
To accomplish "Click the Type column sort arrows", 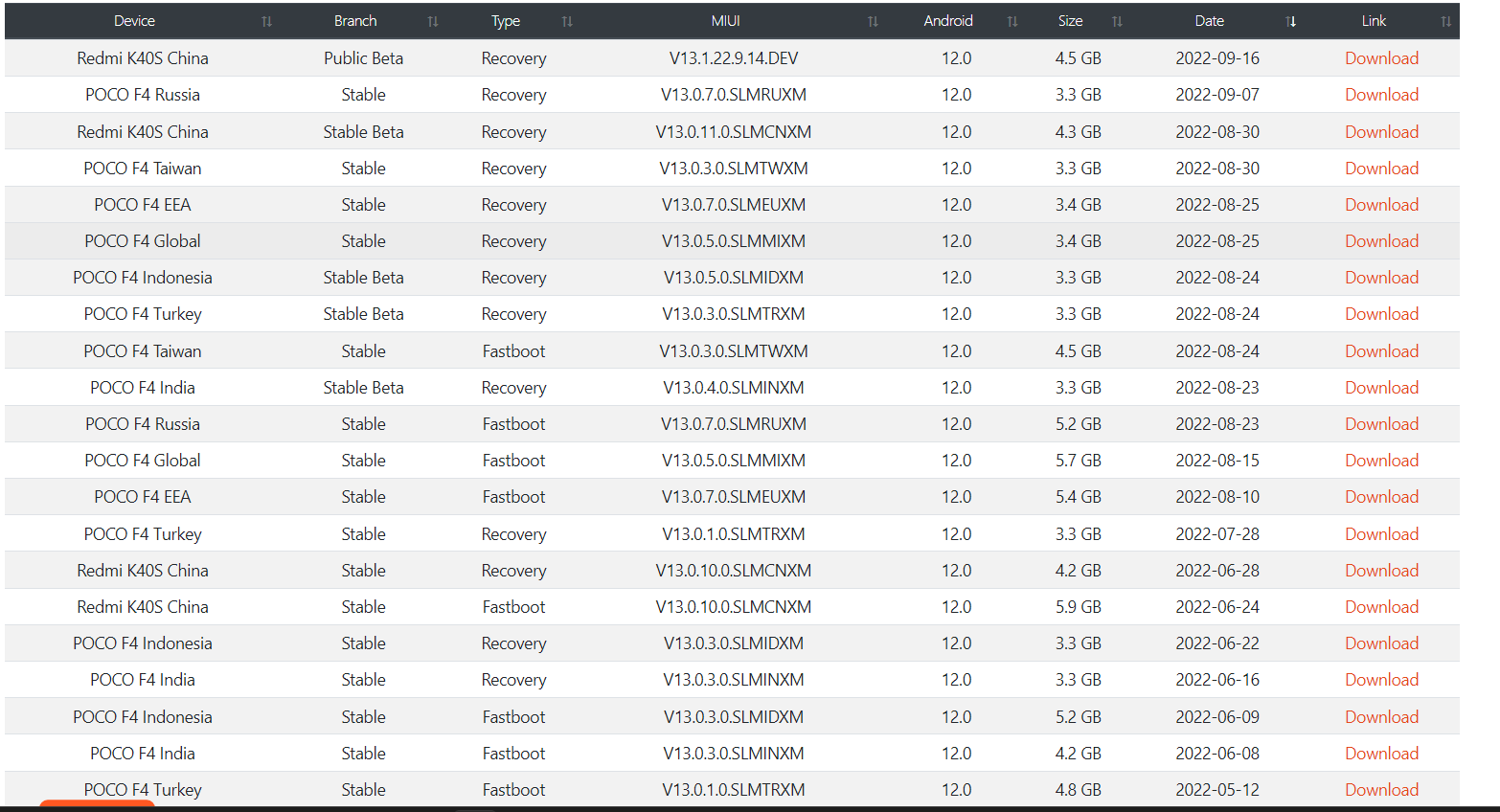I will 567,21.
